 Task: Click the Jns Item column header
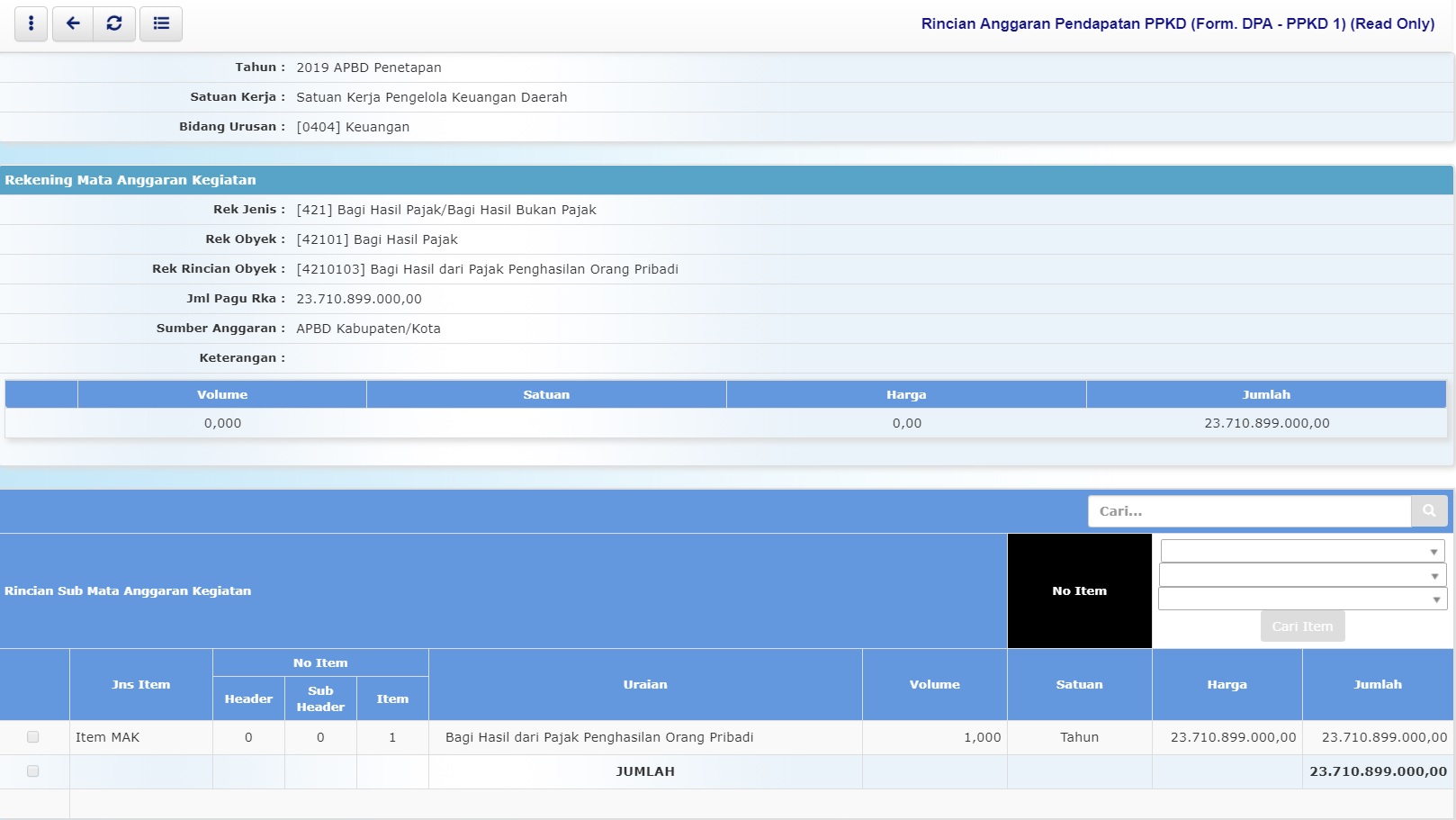pyautogui.click(x=140, y=685)
